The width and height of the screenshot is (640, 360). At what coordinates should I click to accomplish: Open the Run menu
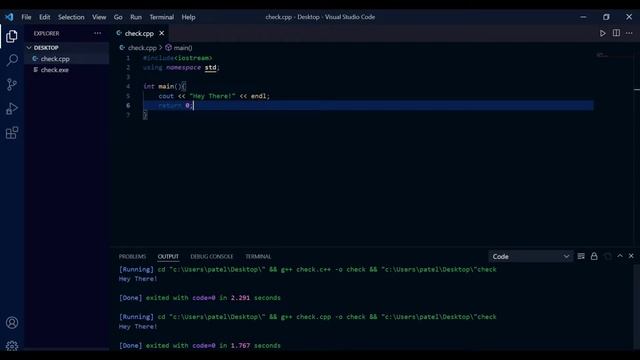(x=136, y=17)
